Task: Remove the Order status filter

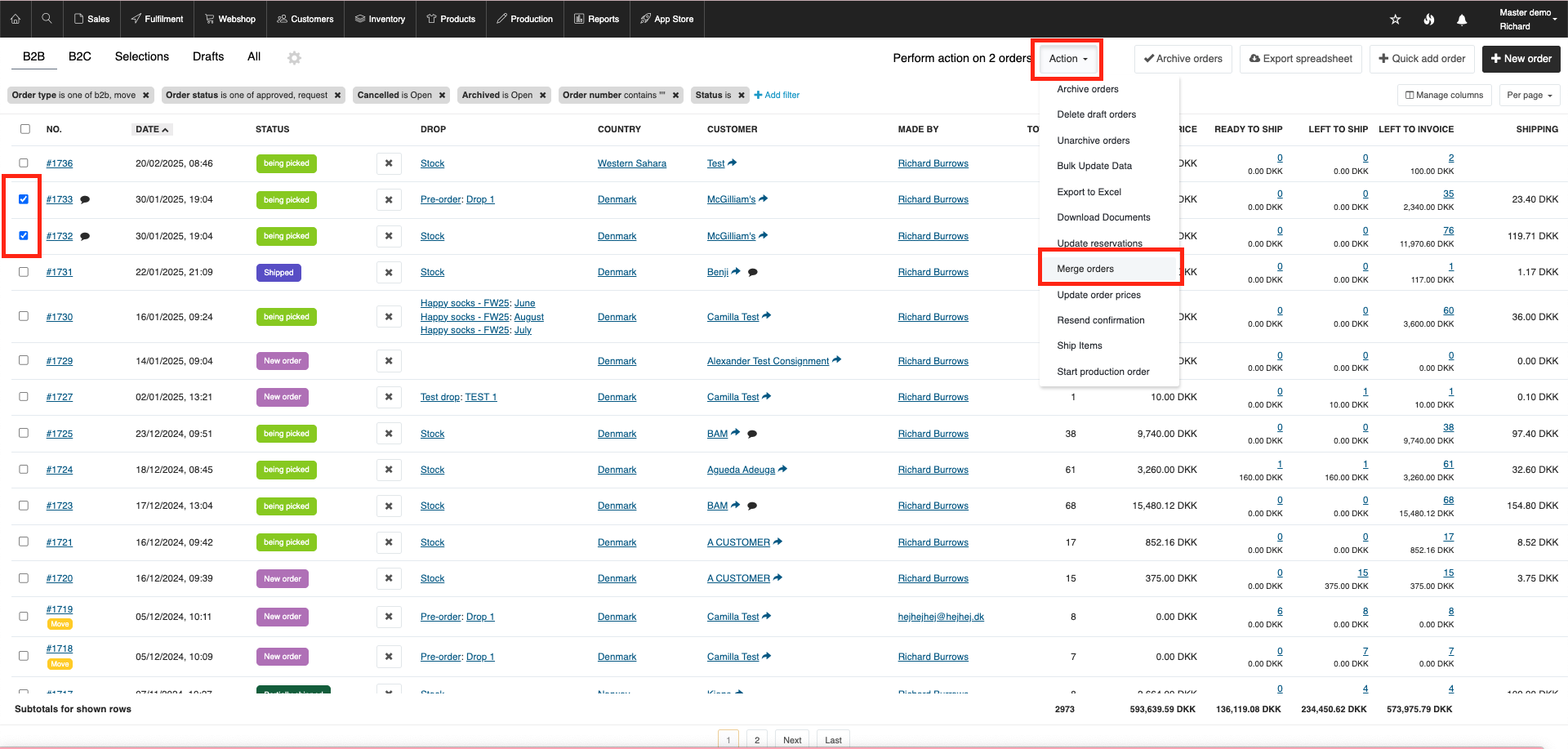Action: point(337,96)
